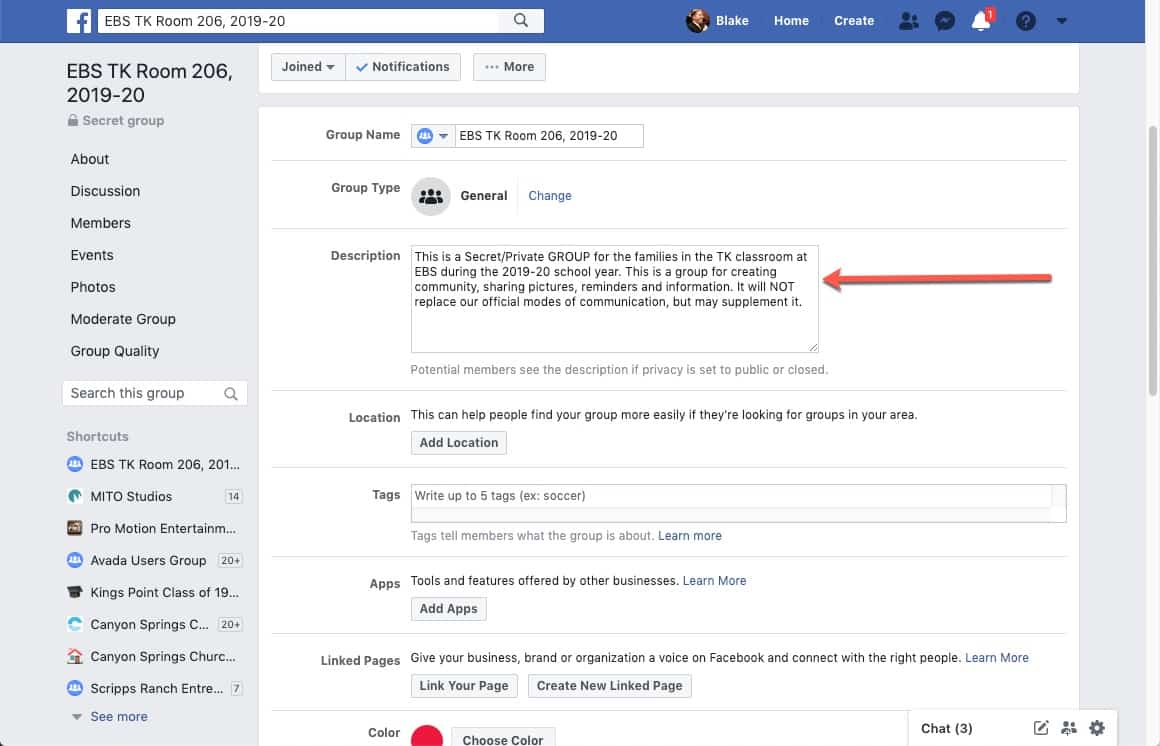The height and width of the screenshot is (746, 1160).
Task: Expand the account settings chevron
Action: [x=1061, y=20]
